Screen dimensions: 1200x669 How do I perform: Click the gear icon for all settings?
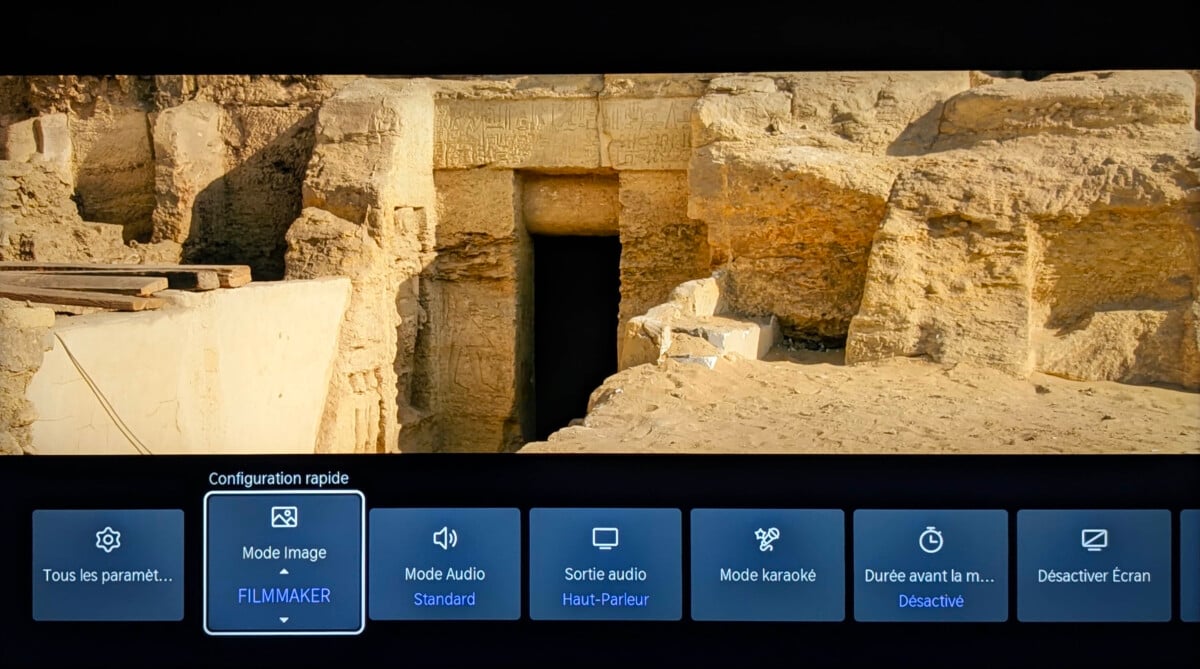pos(108,540)
